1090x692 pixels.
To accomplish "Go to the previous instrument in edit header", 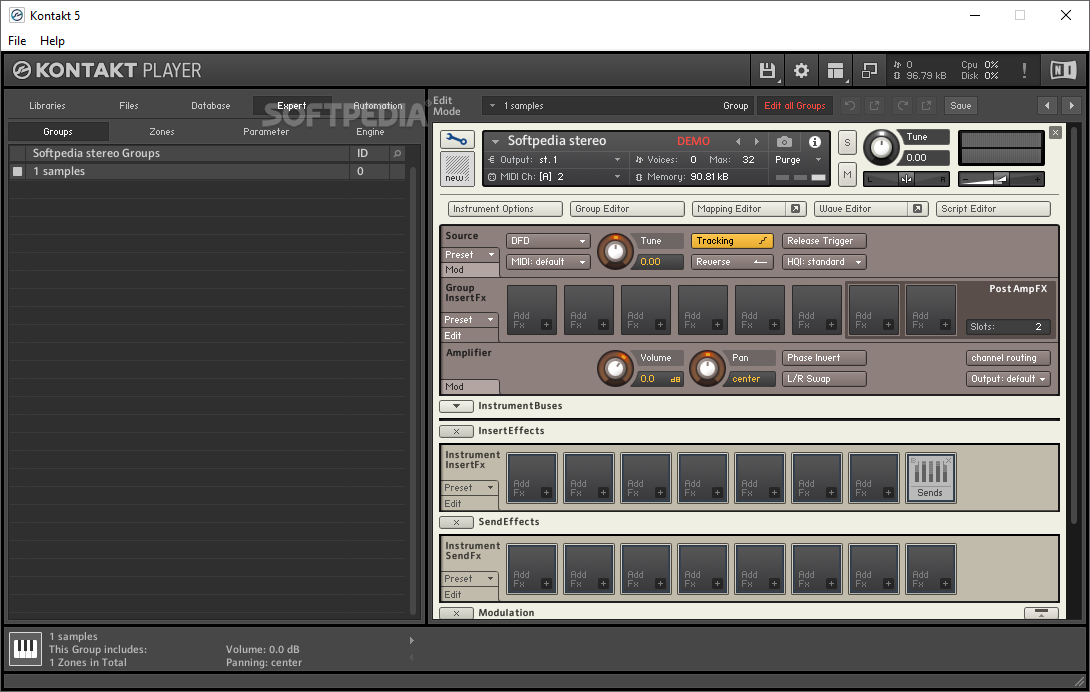I will click(1047, 106).
